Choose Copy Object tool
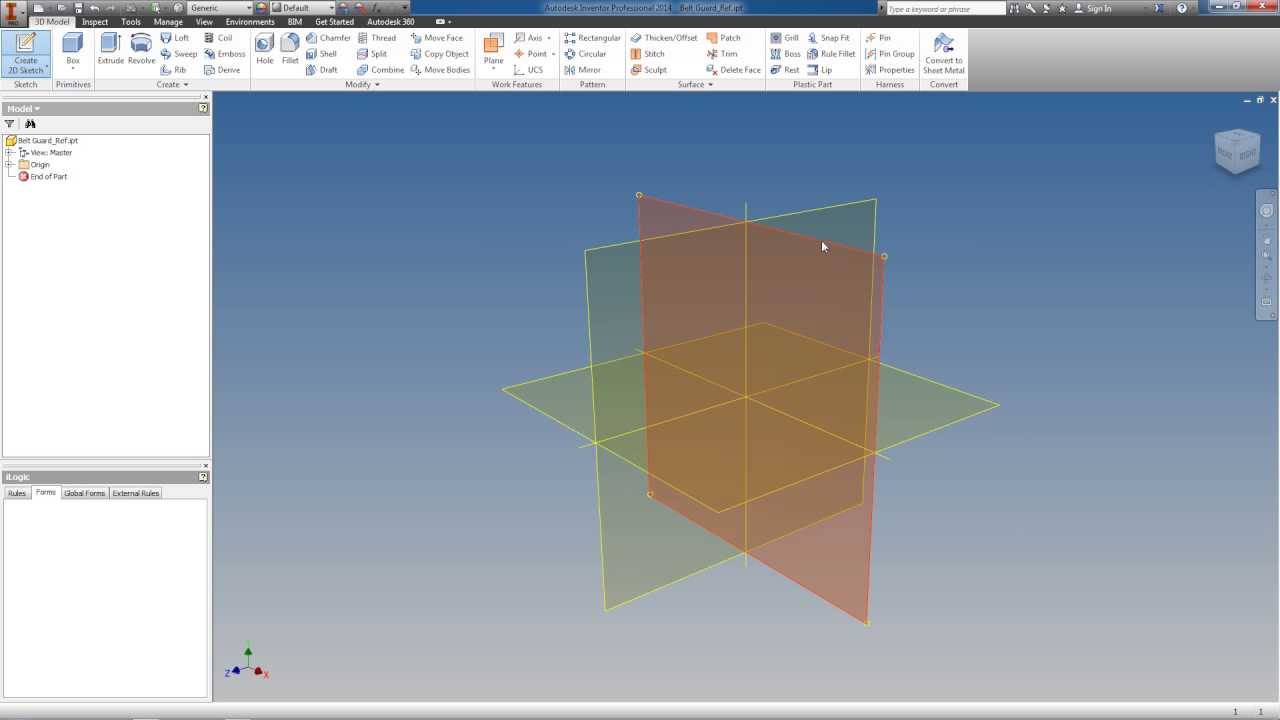The image size is (1280, 720). [440, 54]
